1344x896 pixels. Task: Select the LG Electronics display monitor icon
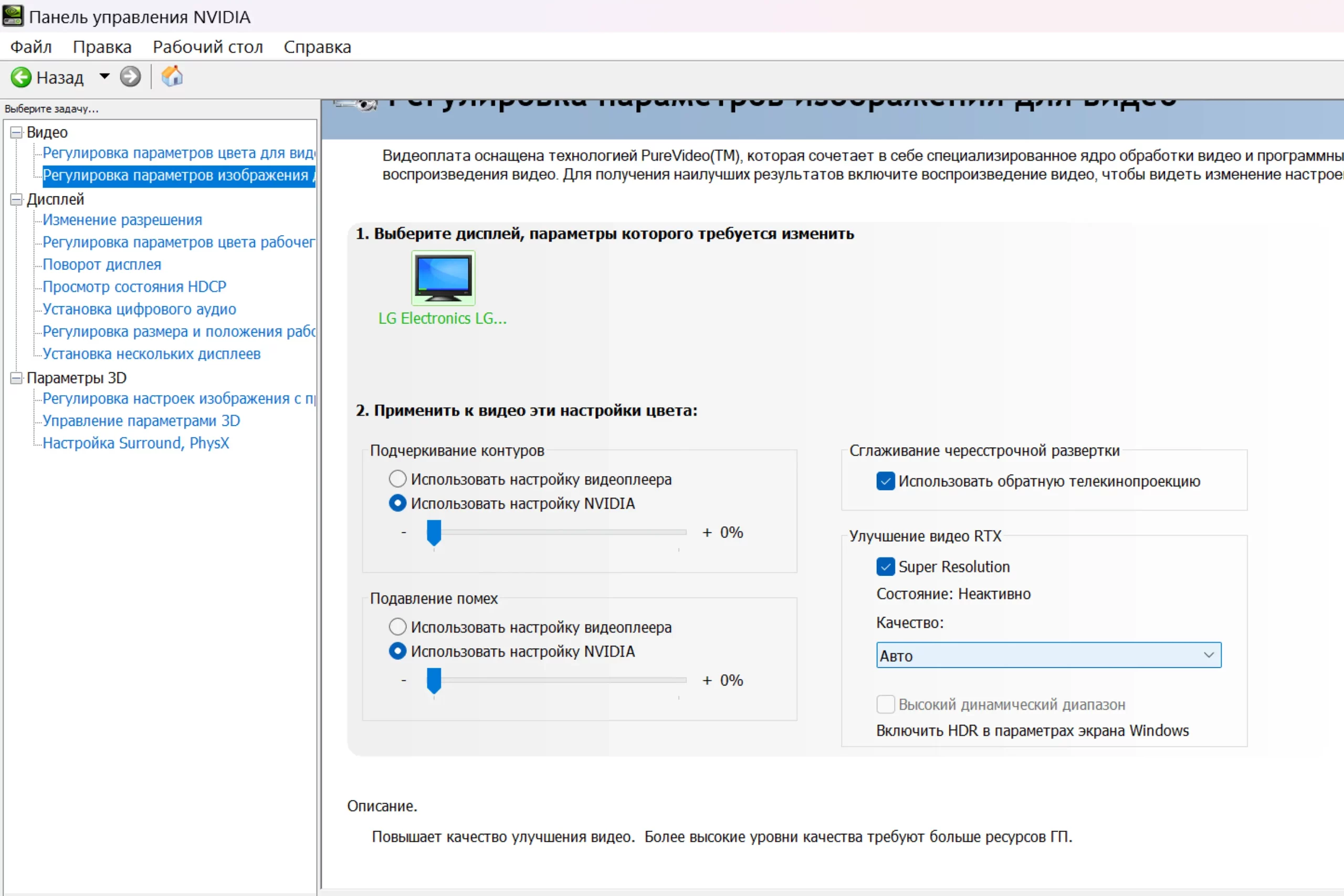[443, 278]
